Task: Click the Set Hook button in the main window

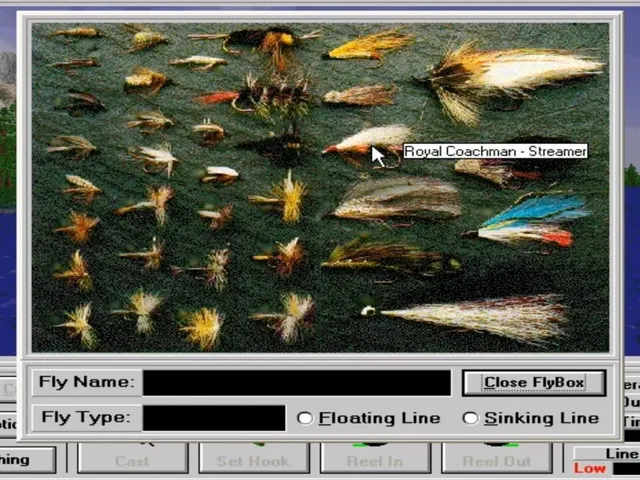Action: (253, 459)
